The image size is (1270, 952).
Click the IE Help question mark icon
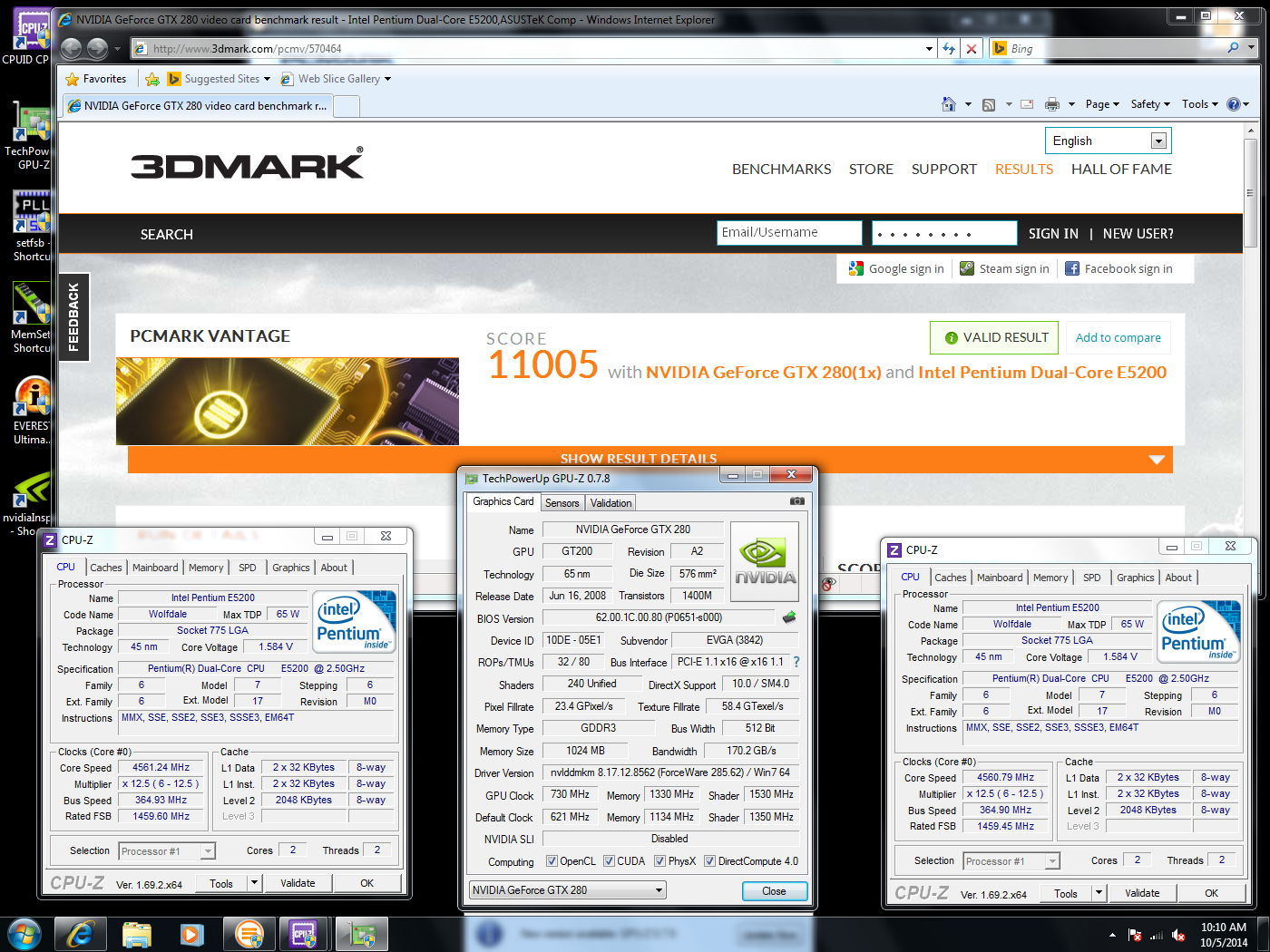(x=1234, y=104)
